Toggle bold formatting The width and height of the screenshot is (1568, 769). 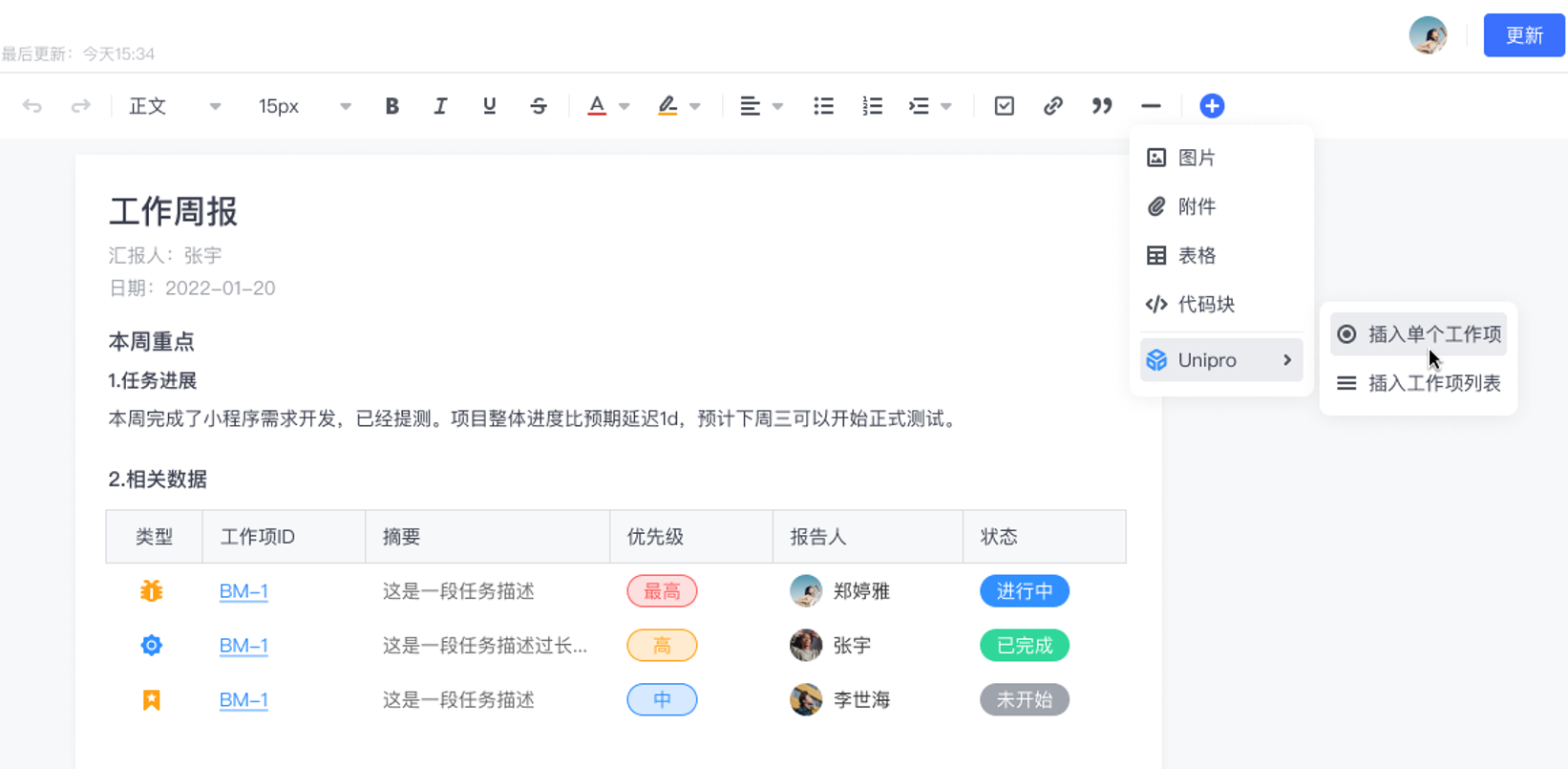click(392, 106)
